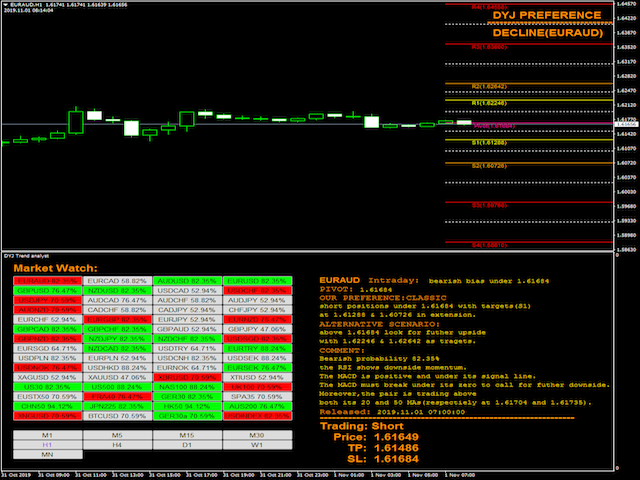Choose the XAUUSD 47.06% symbol button
The image size is (640, 480).
click(117, 376)
